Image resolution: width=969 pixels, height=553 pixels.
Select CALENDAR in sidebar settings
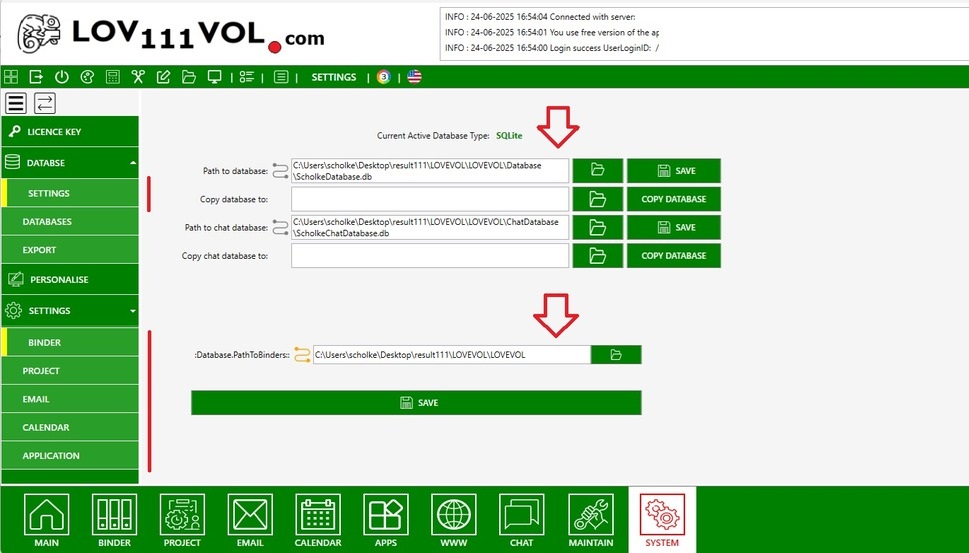point(70,427)
